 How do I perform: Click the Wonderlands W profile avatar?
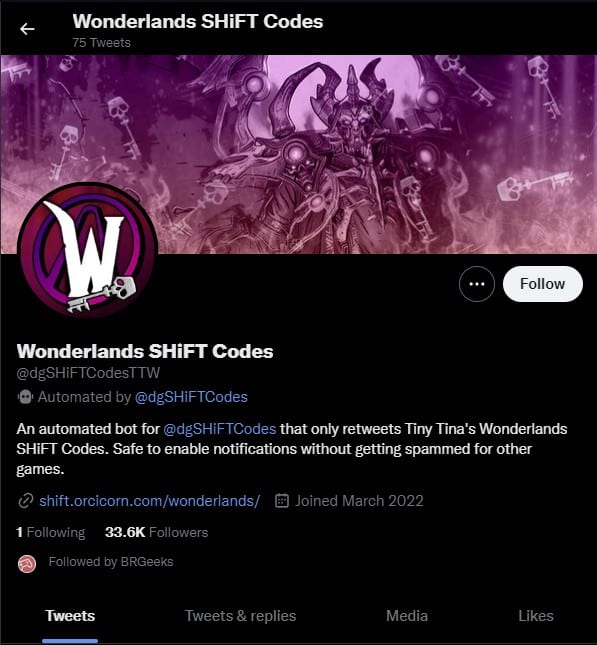[x=87, y=250]
